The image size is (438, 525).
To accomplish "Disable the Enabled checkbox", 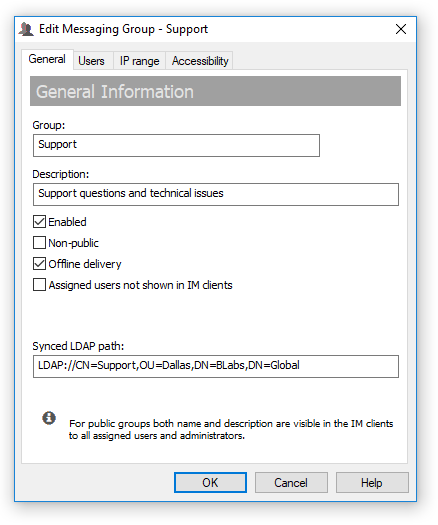I will click(x=39, y=222).
